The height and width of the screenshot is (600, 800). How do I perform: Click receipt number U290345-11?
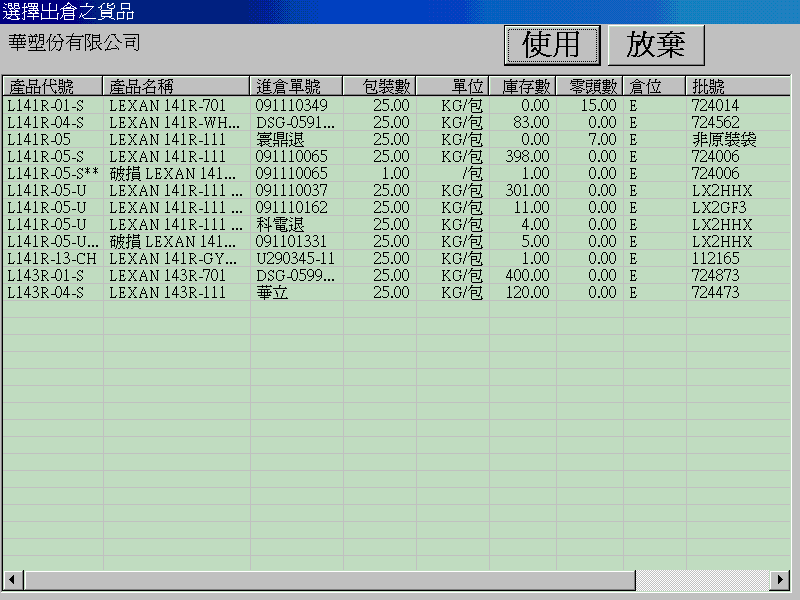click(x=295, y=259)
